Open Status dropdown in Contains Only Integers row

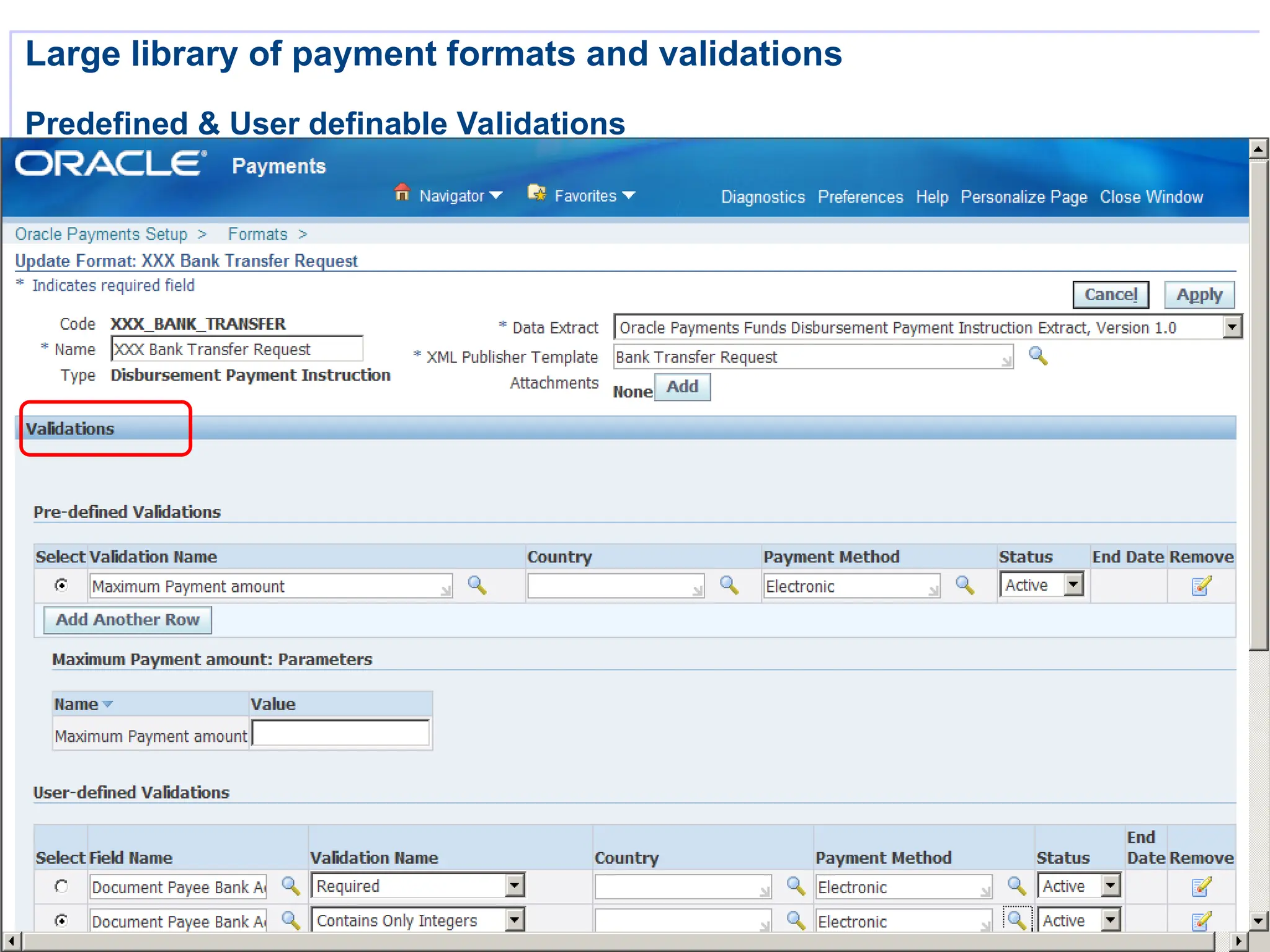pos(1111,920)
